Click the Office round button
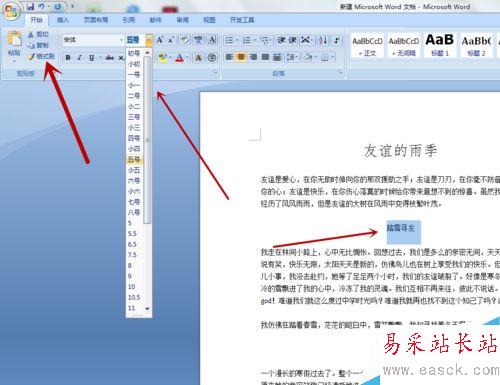500x385 pixels. point(11,11)
